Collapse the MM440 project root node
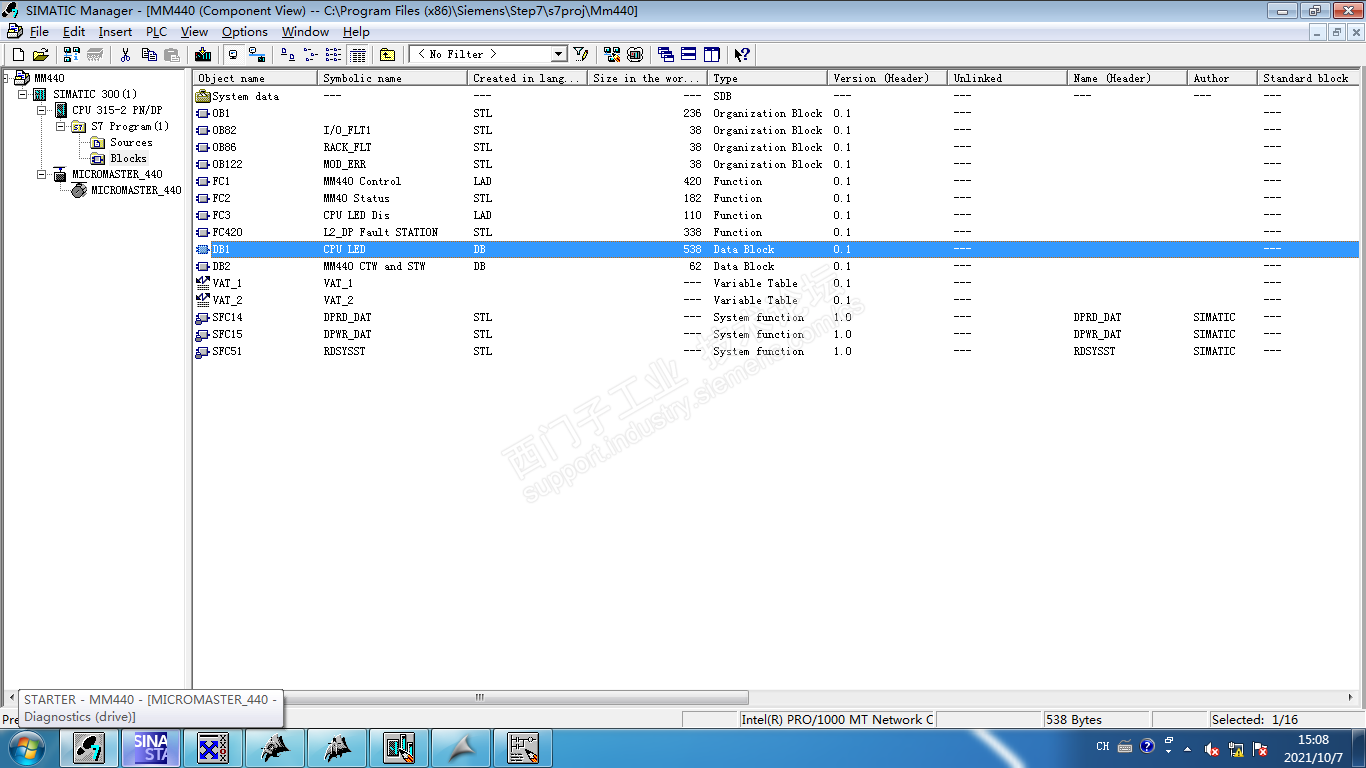1366x768 pixels. coord(6,78)
